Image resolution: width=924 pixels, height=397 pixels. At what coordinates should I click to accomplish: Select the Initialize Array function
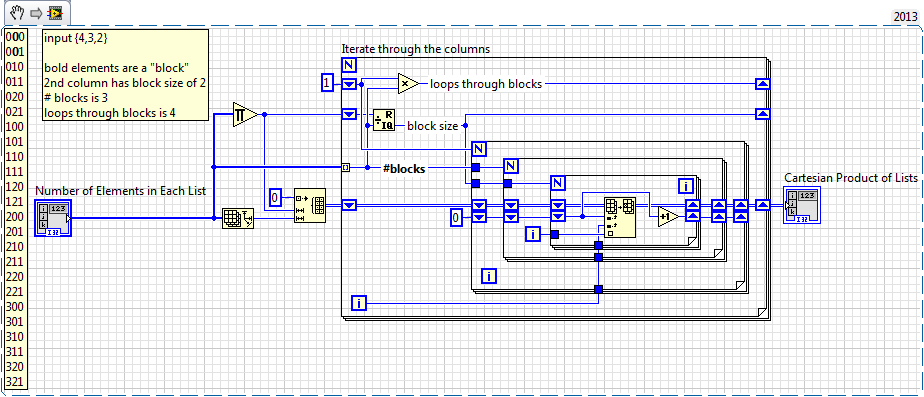tap(310, 206)
